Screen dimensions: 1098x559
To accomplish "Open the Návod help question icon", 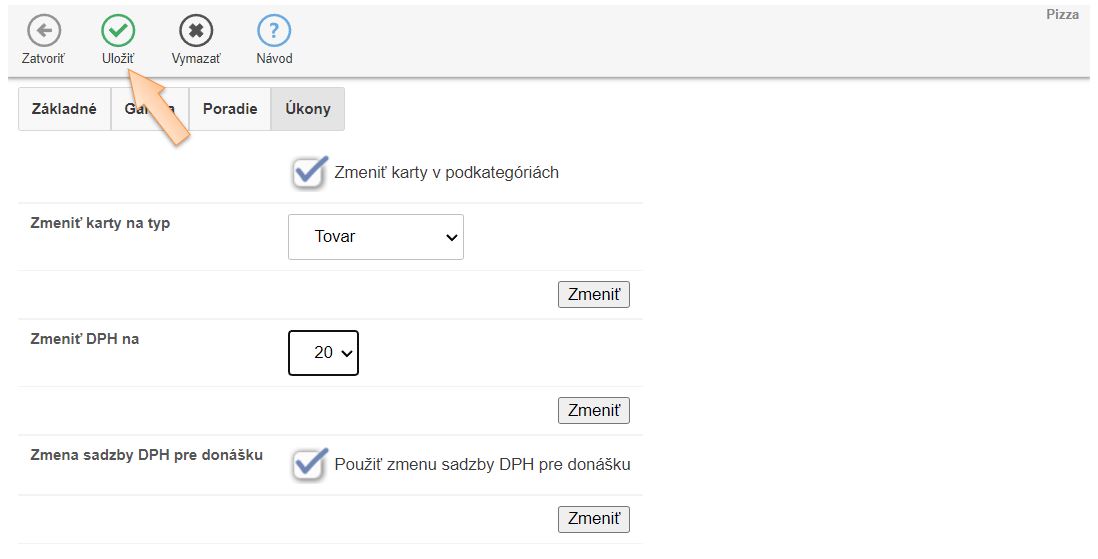I will (x=274, y=31).
